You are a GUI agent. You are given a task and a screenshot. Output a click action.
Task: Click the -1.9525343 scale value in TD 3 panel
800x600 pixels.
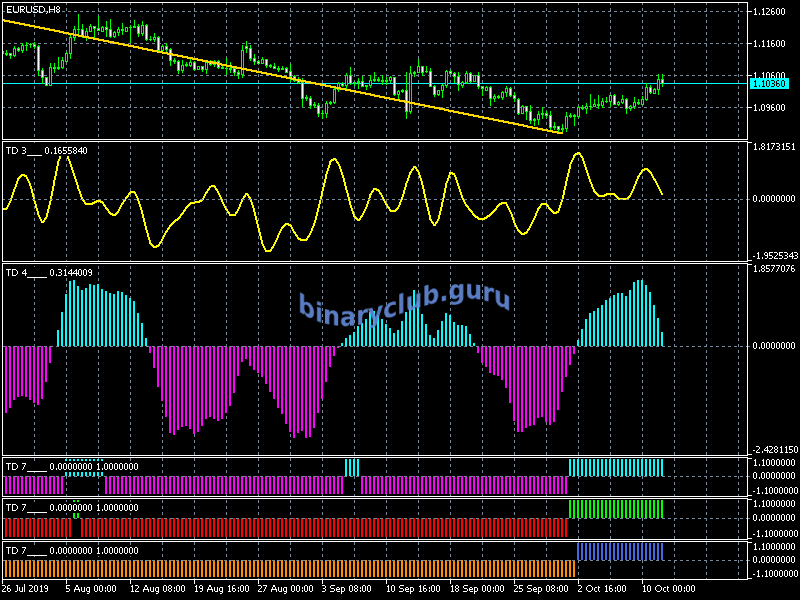[x=776, y=254]
